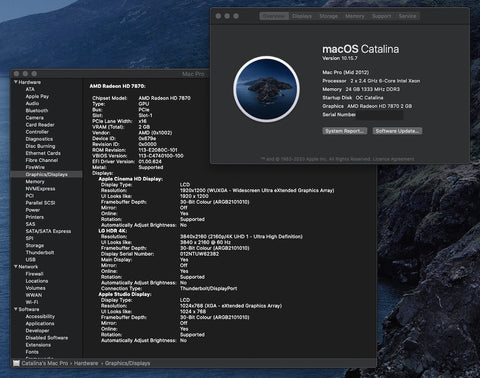Open the Licence Agreement link
This screenshot has width=480, height=378.
(x=393, y=159)
